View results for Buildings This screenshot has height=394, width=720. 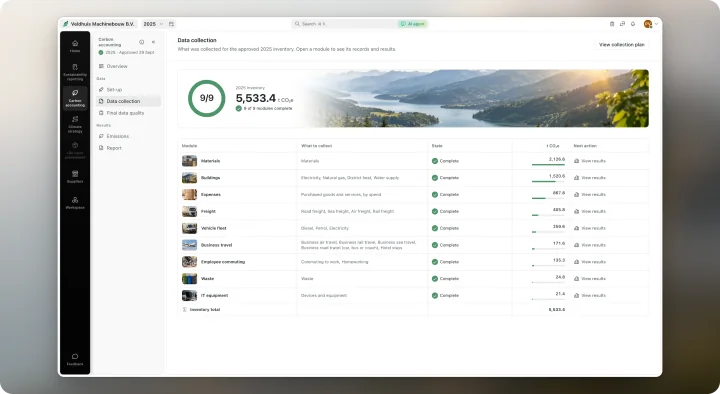click(590, 178)
